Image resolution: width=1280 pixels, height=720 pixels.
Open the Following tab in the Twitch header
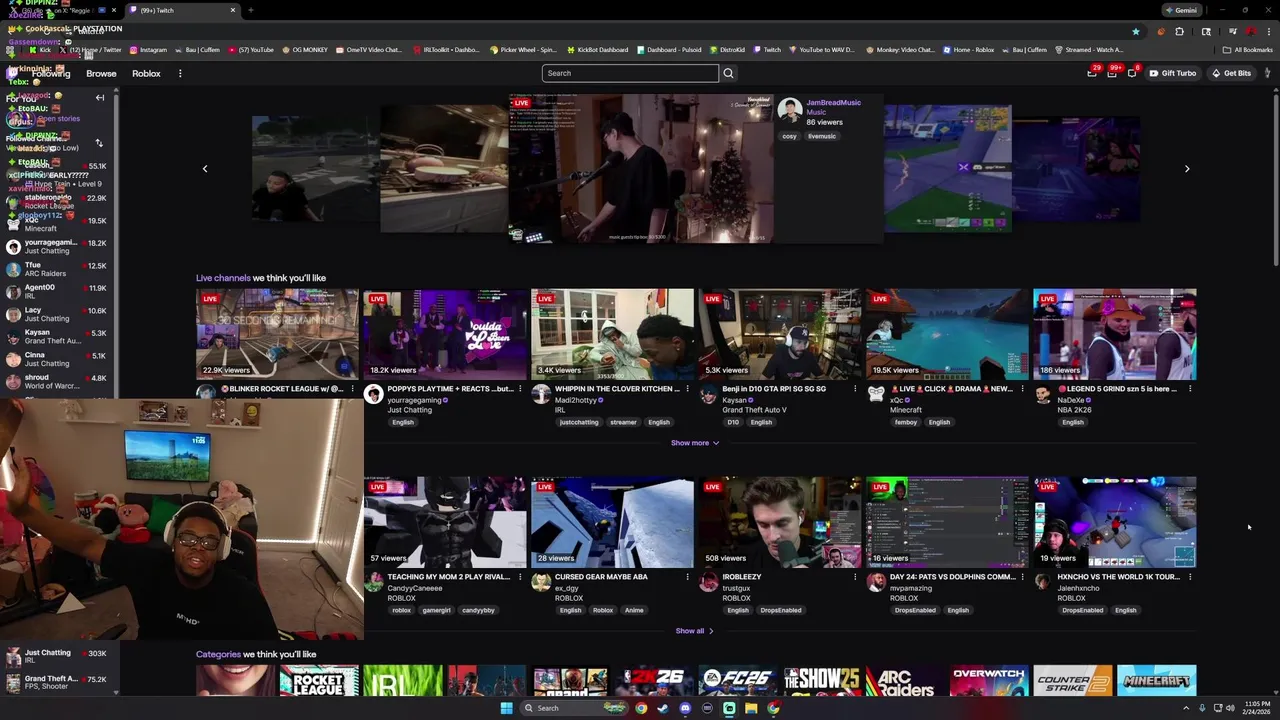pyautogui.click(x=51, y=73)
